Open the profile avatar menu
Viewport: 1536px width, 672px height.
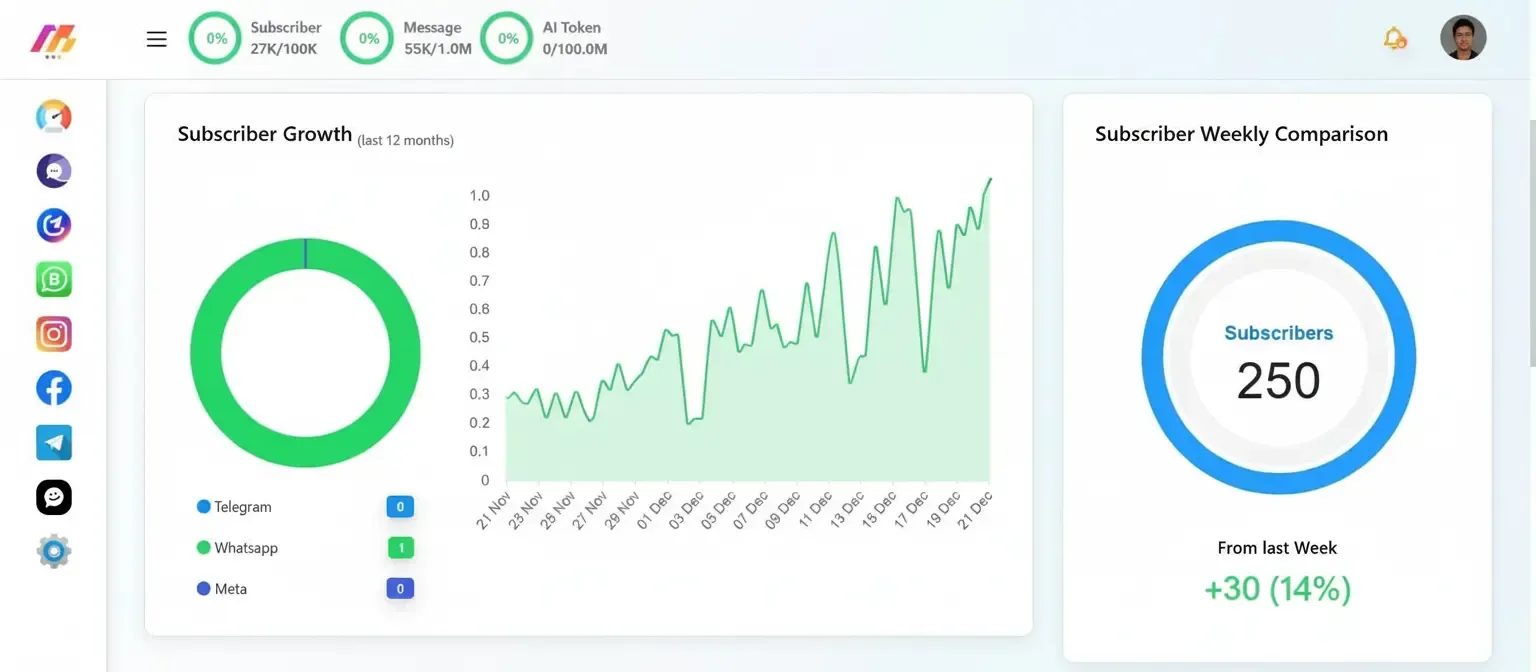[1463, 37]
